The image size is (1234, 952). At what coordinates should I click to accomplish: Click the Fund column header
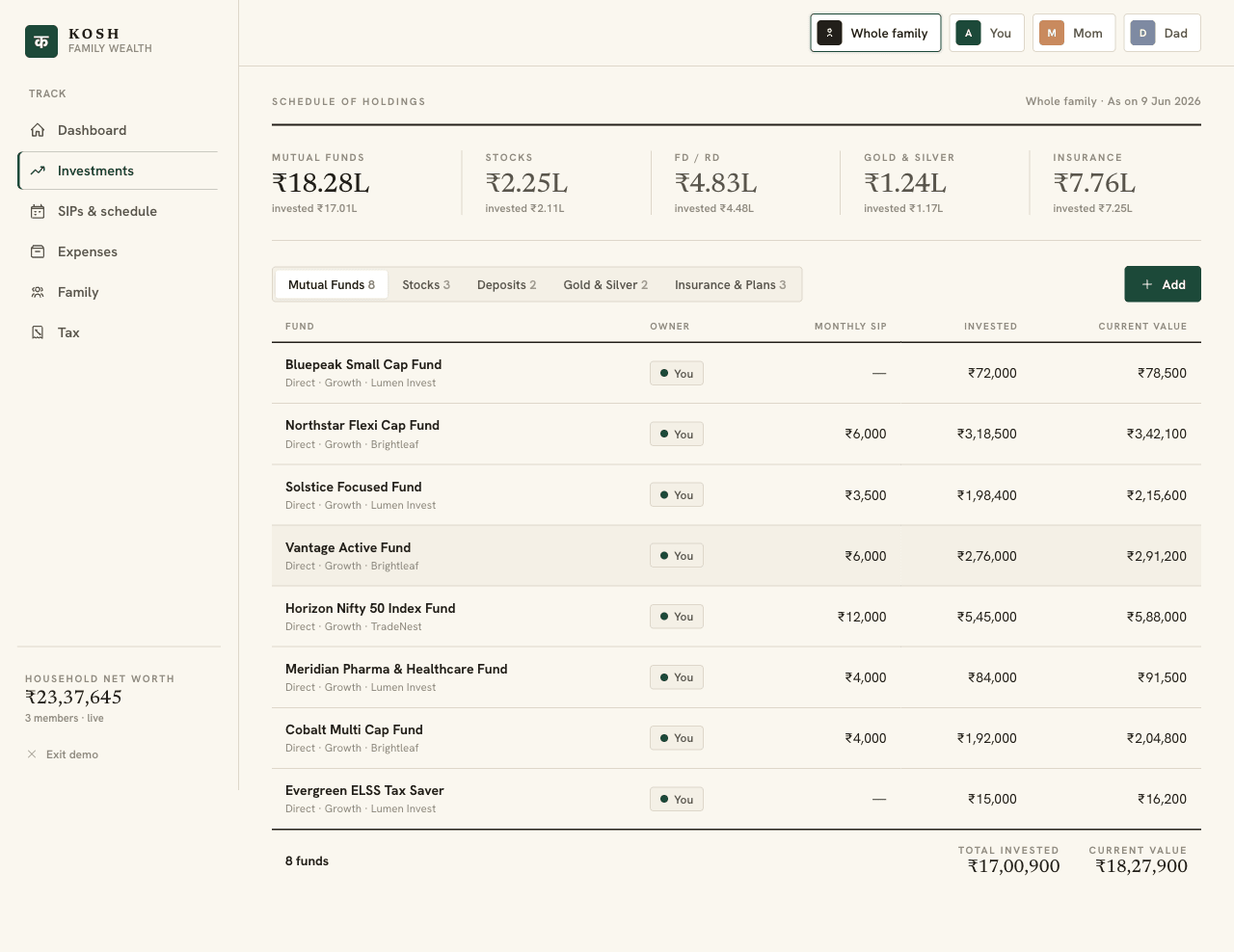(x=300, y=327)
